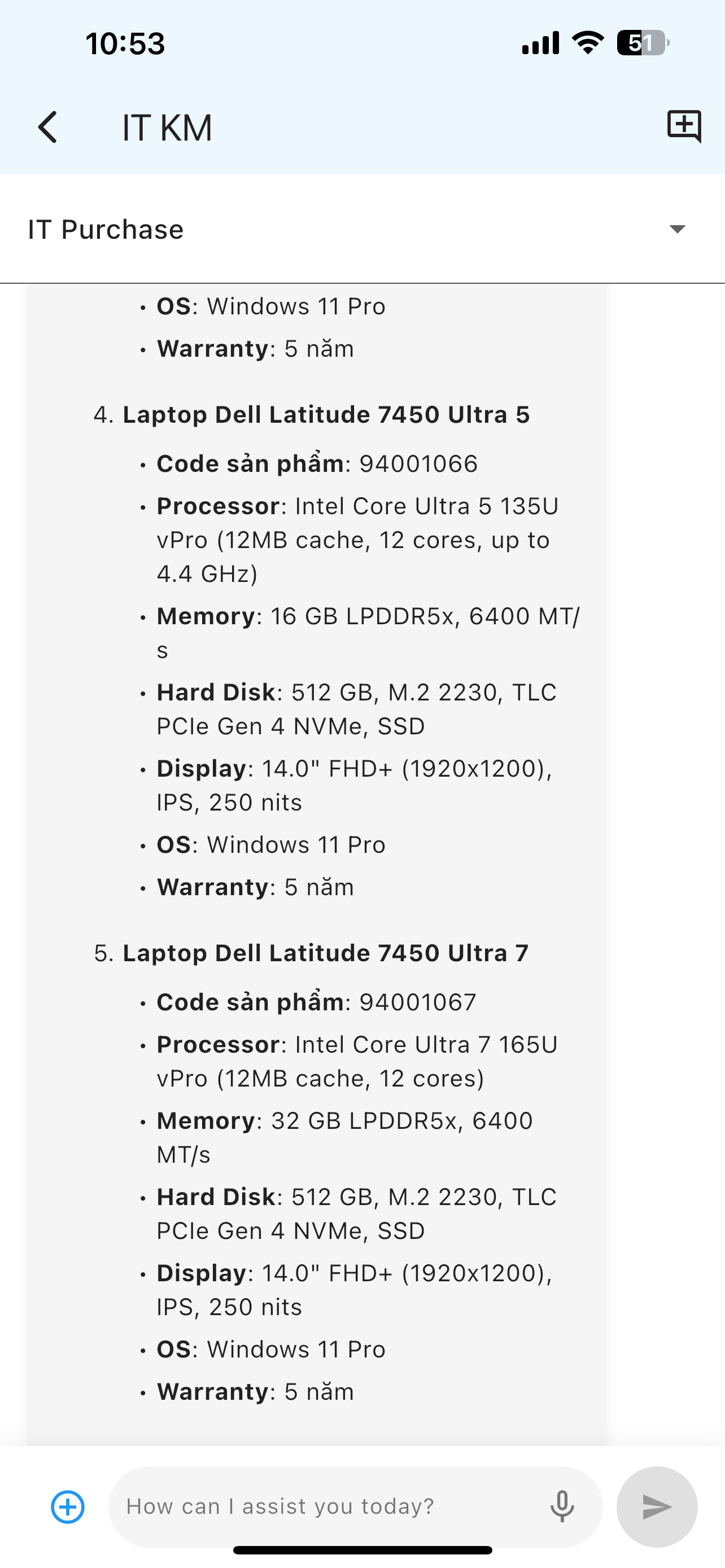Viewport: 725px width, 1568px height.
Task: Tap product code 94001067
Action: tap(418, 1002)
